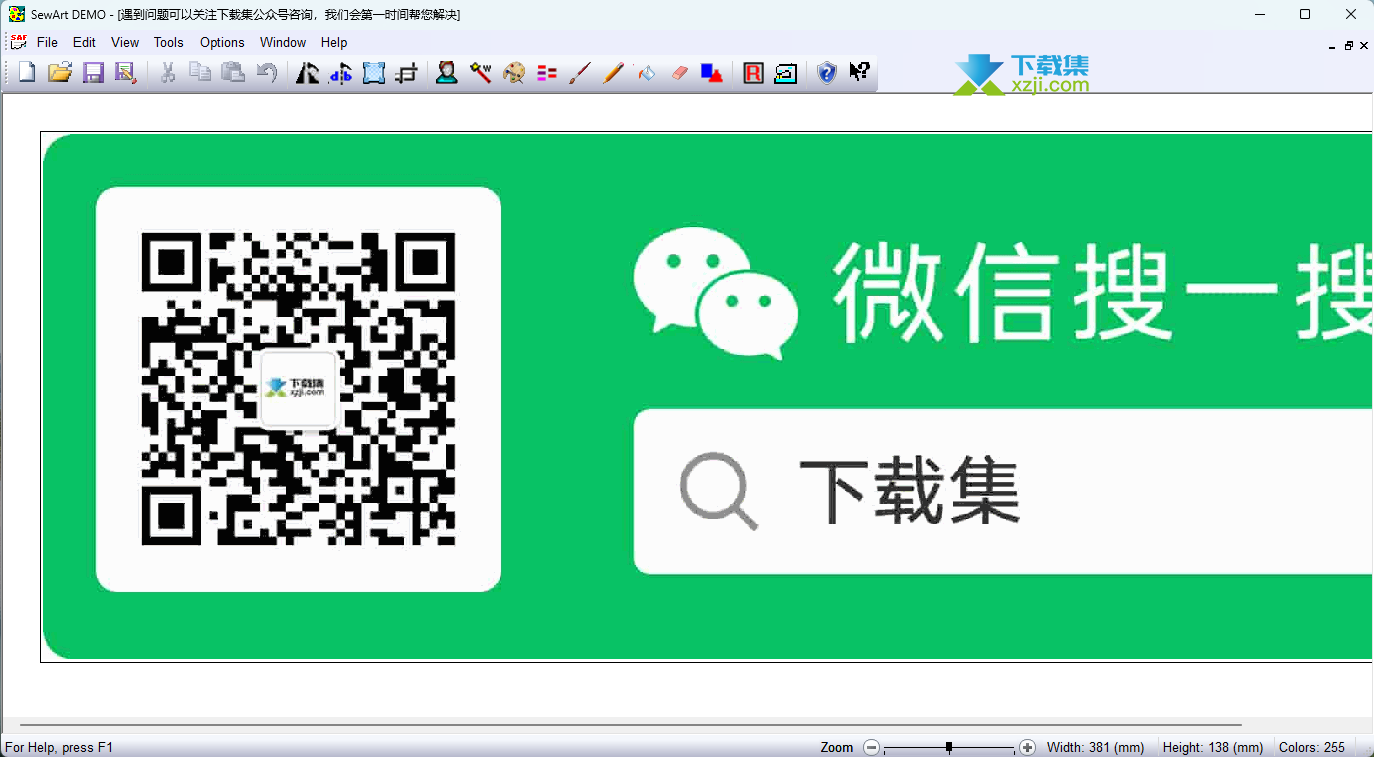Click the SewArt document icon in menu bar
Image resolution: width=1374 pixels, height=757 pixels.
18,41
